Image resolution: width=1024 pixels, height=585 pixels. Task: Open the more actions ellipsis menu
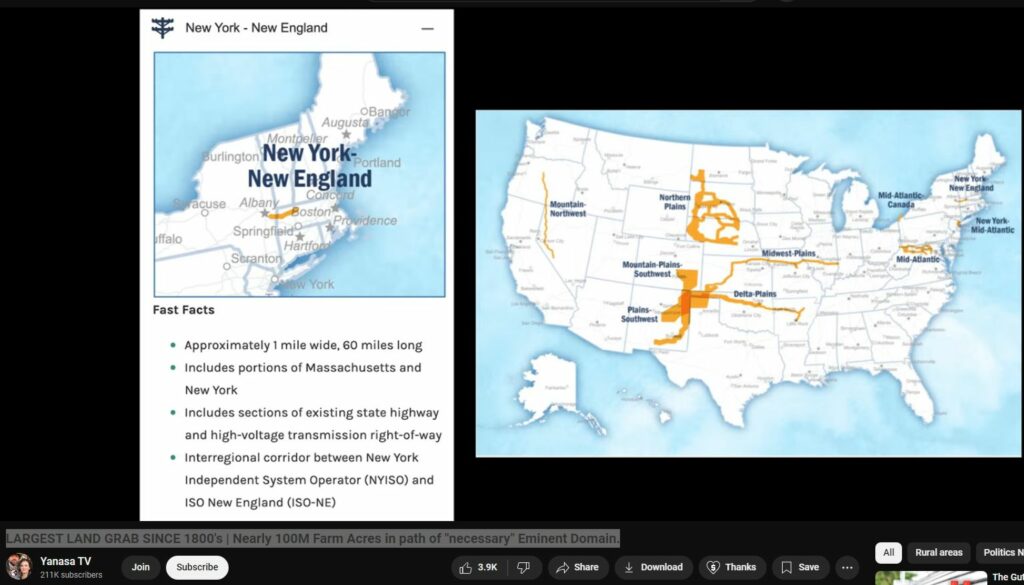click(x=847, y=567)
